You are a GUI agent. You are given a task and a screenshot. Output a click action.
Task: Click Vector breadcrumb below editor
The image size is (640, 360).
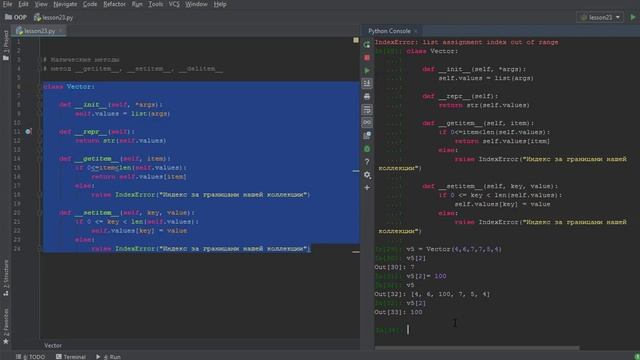[x=53, y=345]
